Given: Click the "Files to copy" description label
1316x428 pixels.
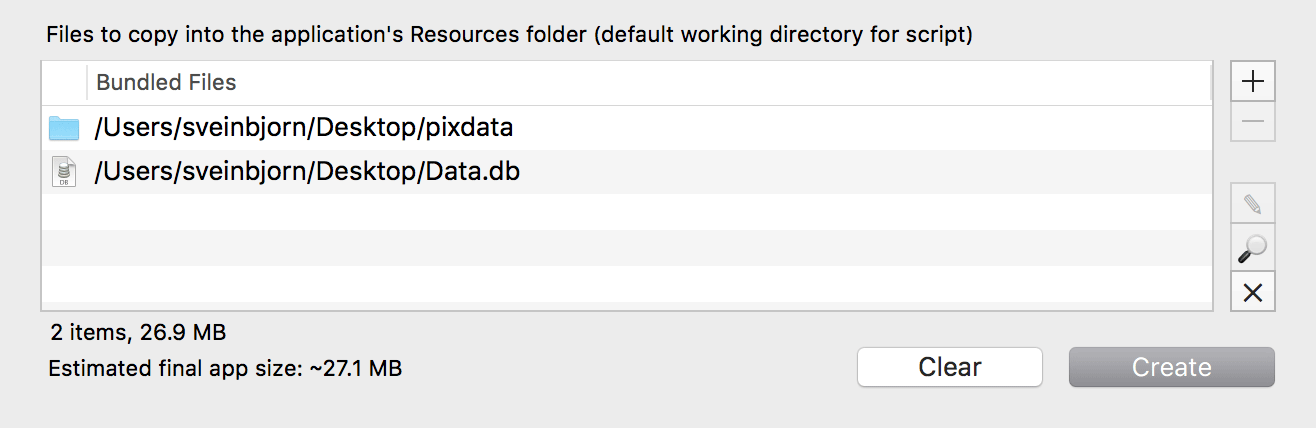Looking at the screenshot, I should tap(509, 35).
